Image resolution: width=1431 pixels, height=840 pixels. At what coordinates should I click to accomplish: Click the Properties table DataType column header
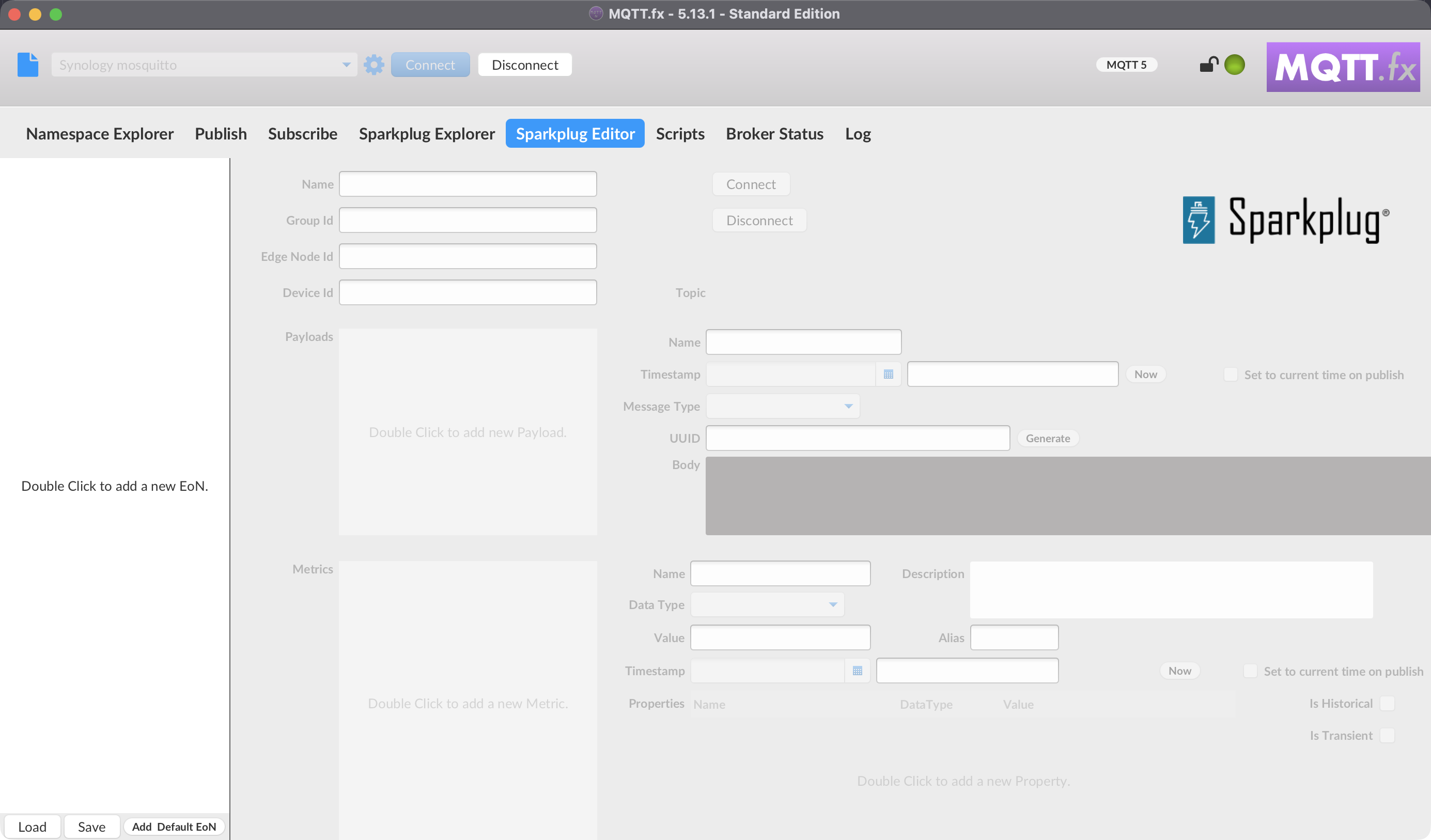tap(926, 704)
